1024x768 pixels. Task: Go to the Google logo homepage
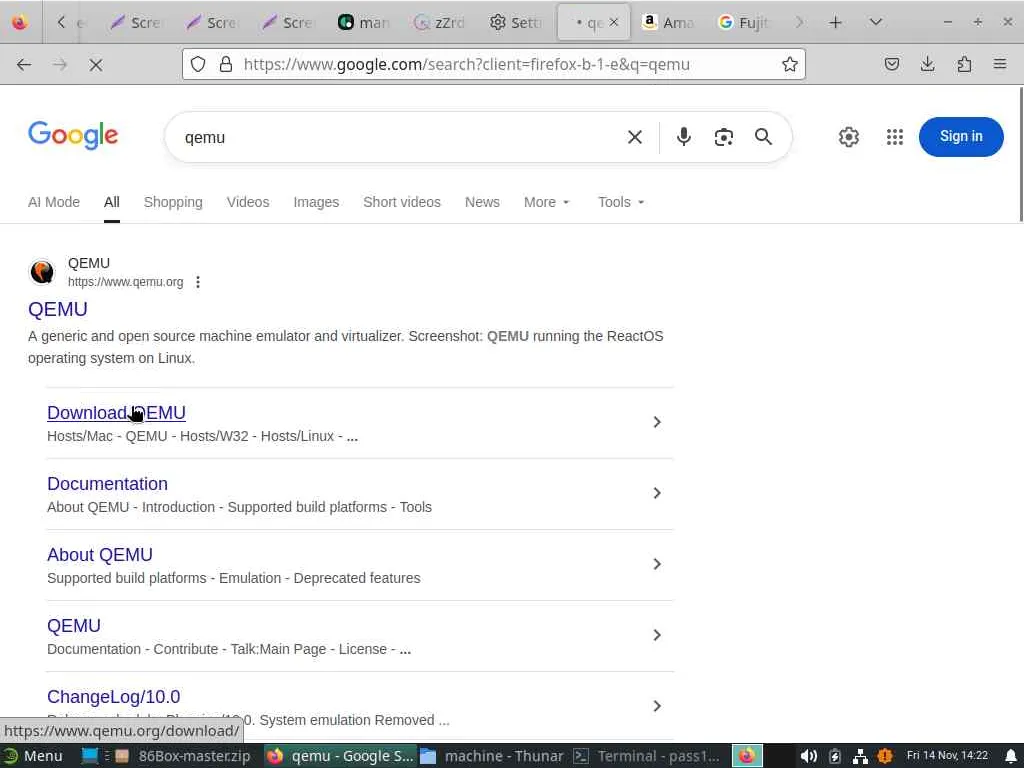point(73,136)
